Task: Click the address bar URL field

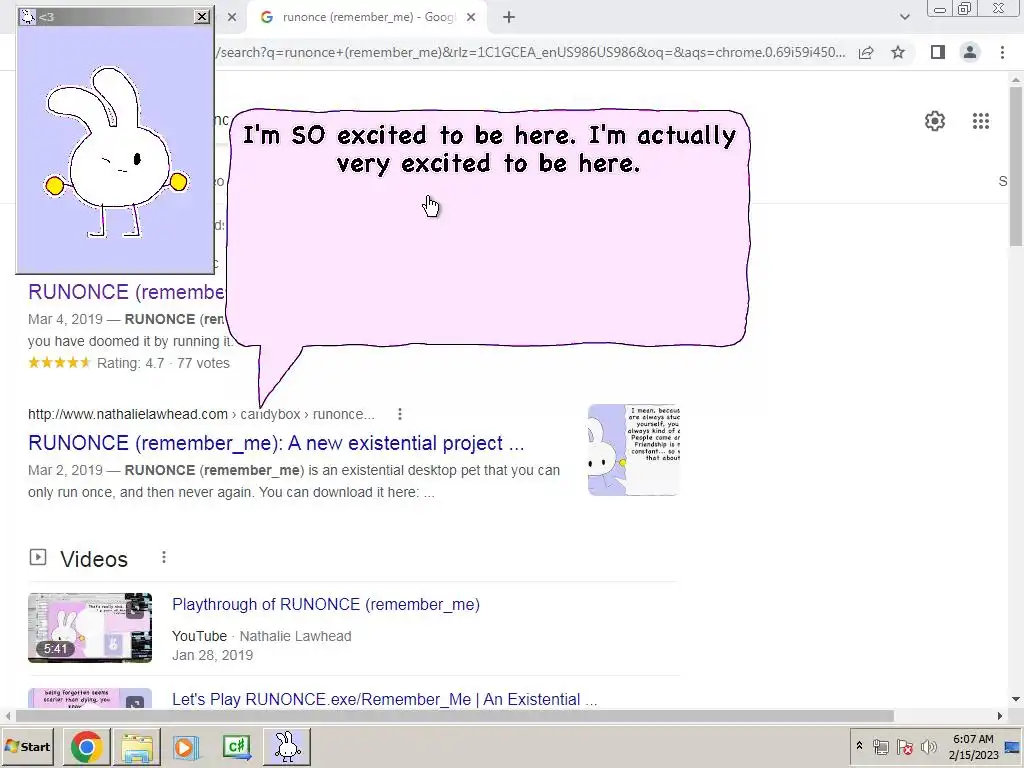Action: 530,52
